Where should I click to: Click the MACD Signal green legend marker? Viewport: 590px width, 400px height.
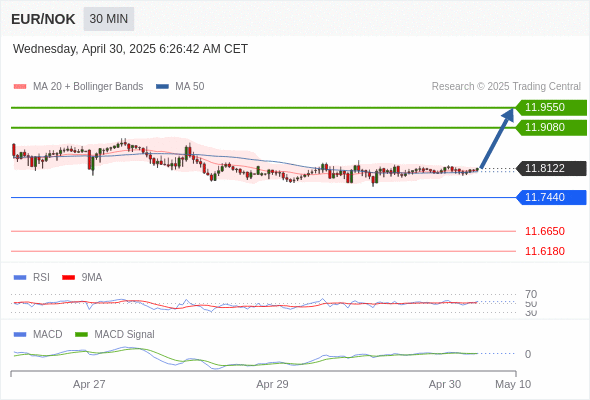pos(81,335)
